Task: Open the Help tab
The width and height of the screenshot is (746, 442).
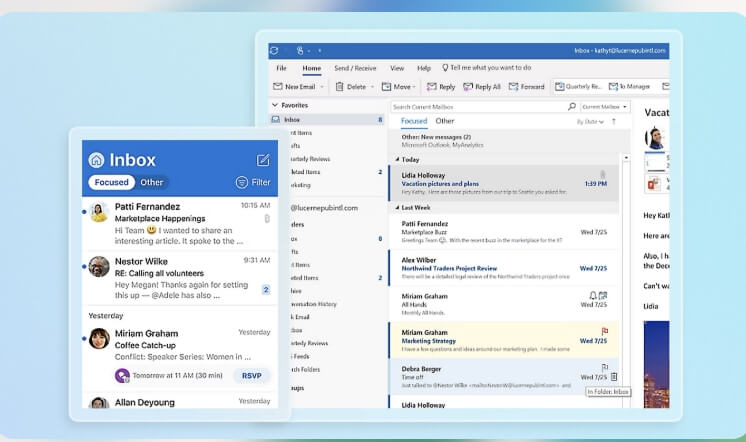Action: click(x=424, y=68)
